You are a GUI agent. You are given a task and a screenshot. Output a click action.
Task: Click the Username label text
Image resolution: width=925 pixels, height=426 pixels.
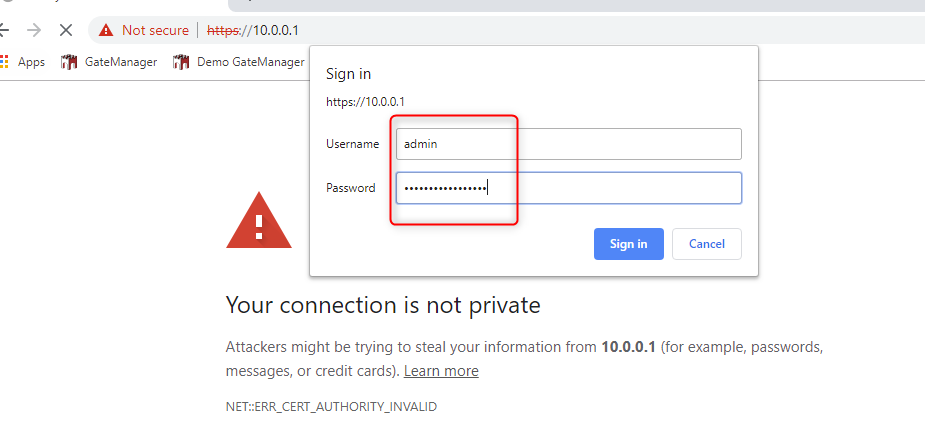click(353, 144)
